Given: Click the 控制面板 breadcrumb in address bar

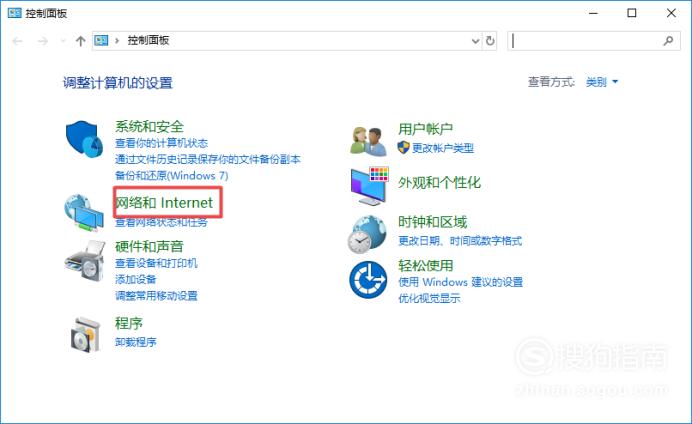Looking at the screenshot, I should coord(148,41).
